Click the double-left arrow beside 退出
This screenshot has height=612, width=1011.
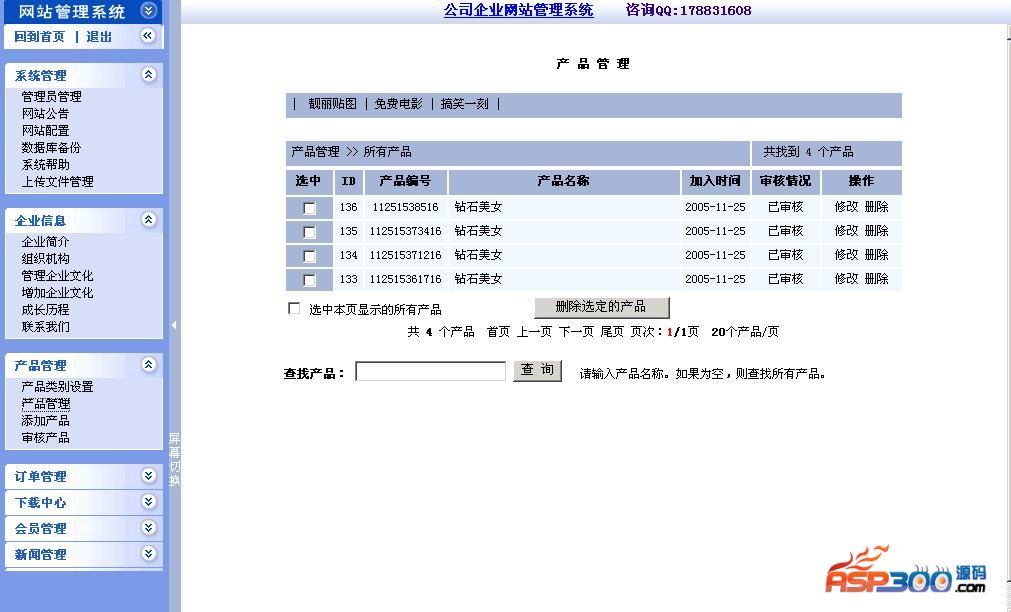148,36
